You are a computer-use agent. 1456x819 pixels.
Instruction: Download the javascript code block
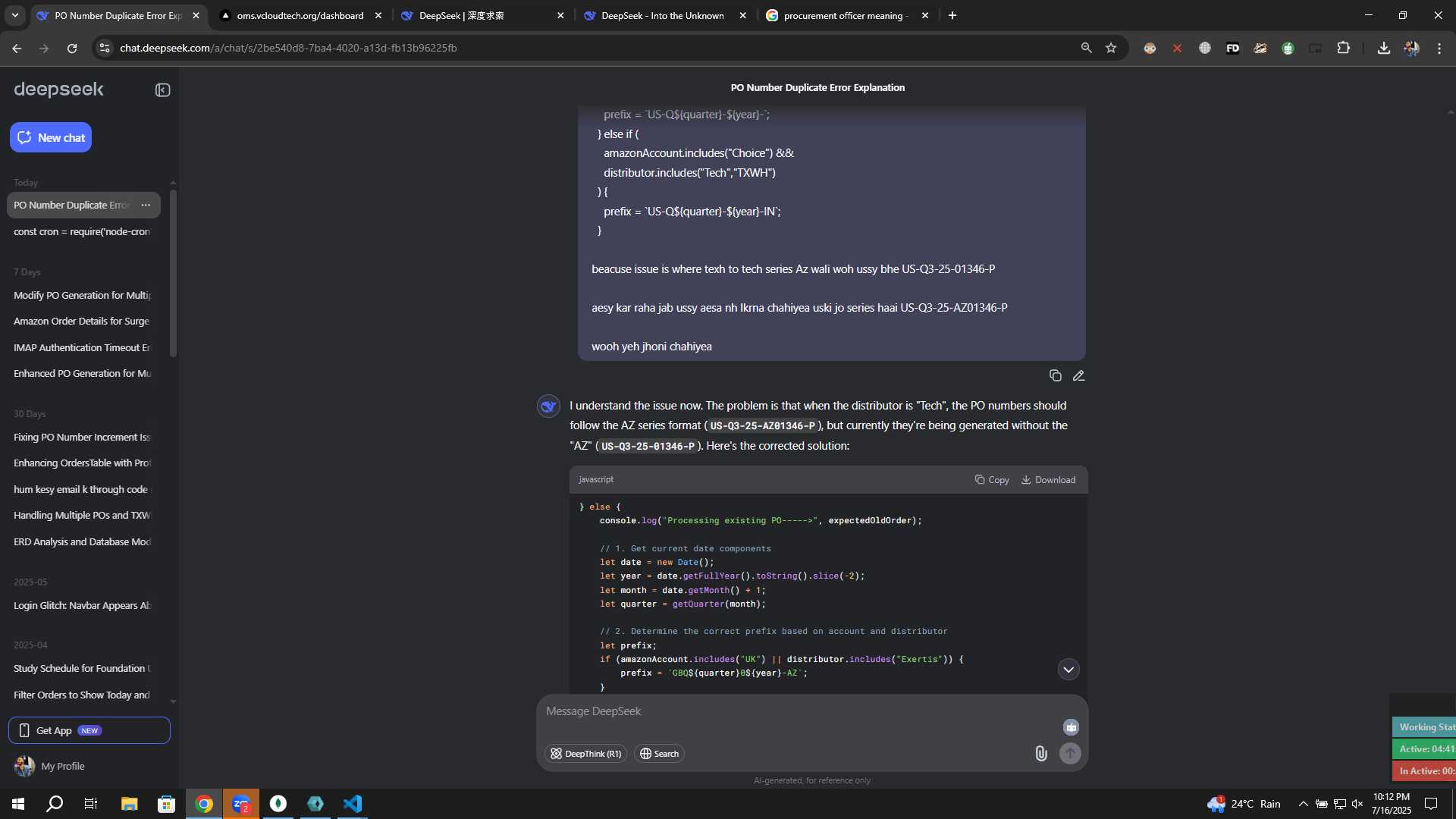[1048, 479]
